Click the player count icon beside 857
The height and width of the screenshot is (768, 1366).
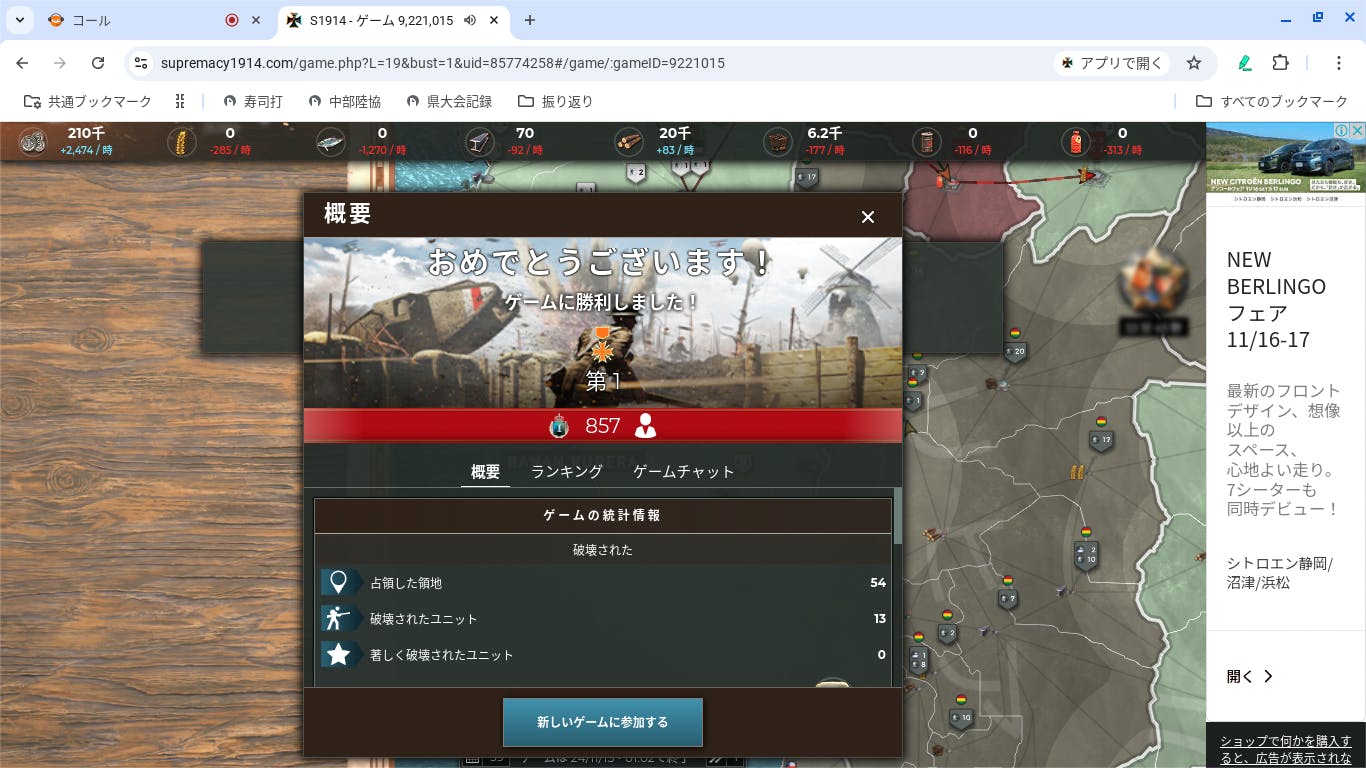(x=645, y=426)
